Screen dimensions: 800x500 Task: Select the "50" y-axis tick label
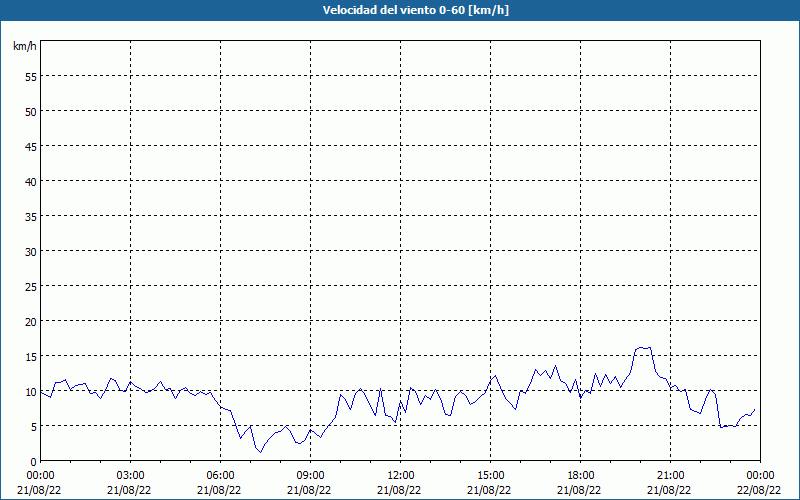pyautogui.click(x=31, y=112)
